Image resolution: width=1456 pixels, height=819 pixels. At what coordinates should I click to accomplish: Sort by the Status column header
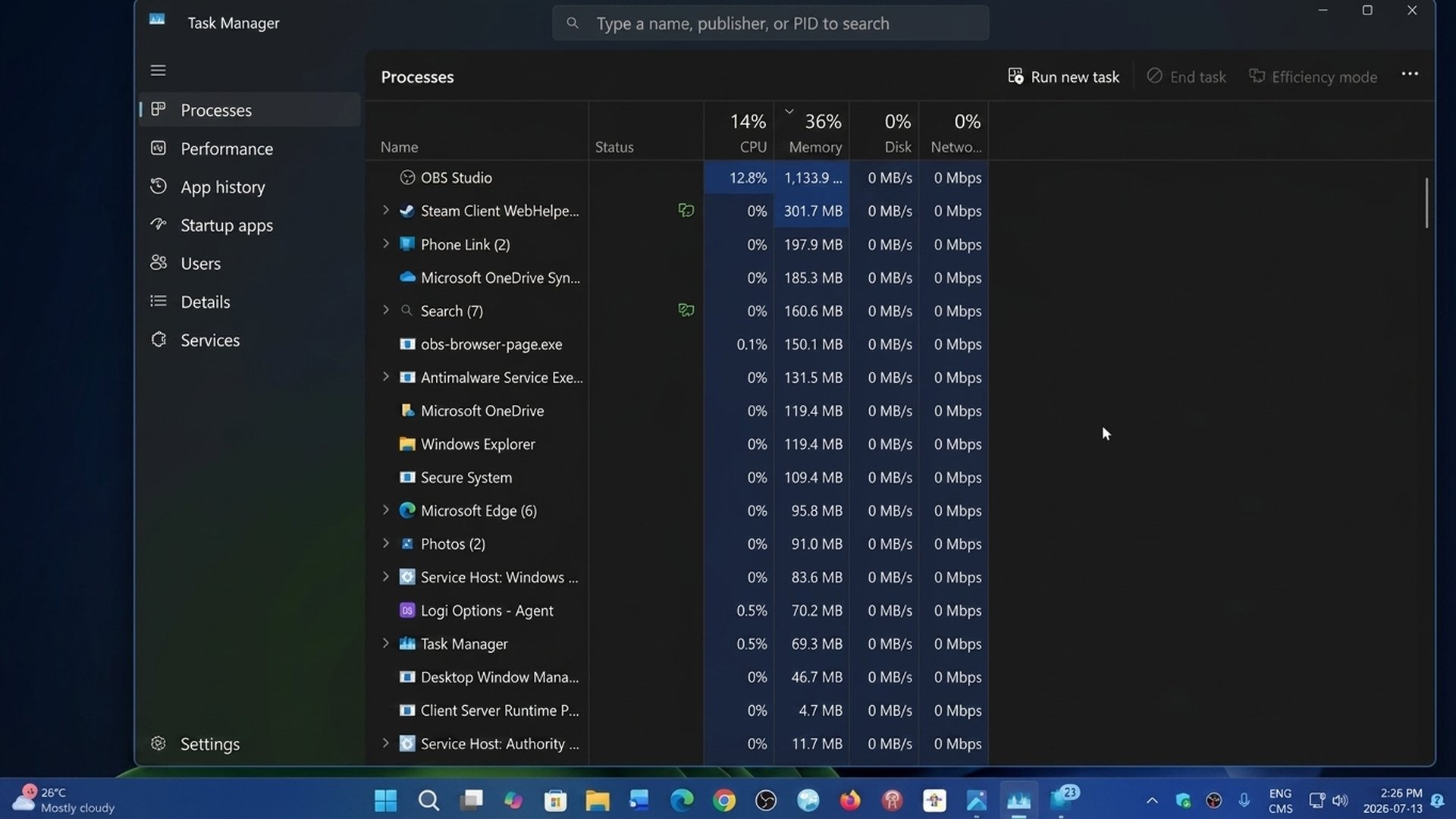click(x=646, y=131)
